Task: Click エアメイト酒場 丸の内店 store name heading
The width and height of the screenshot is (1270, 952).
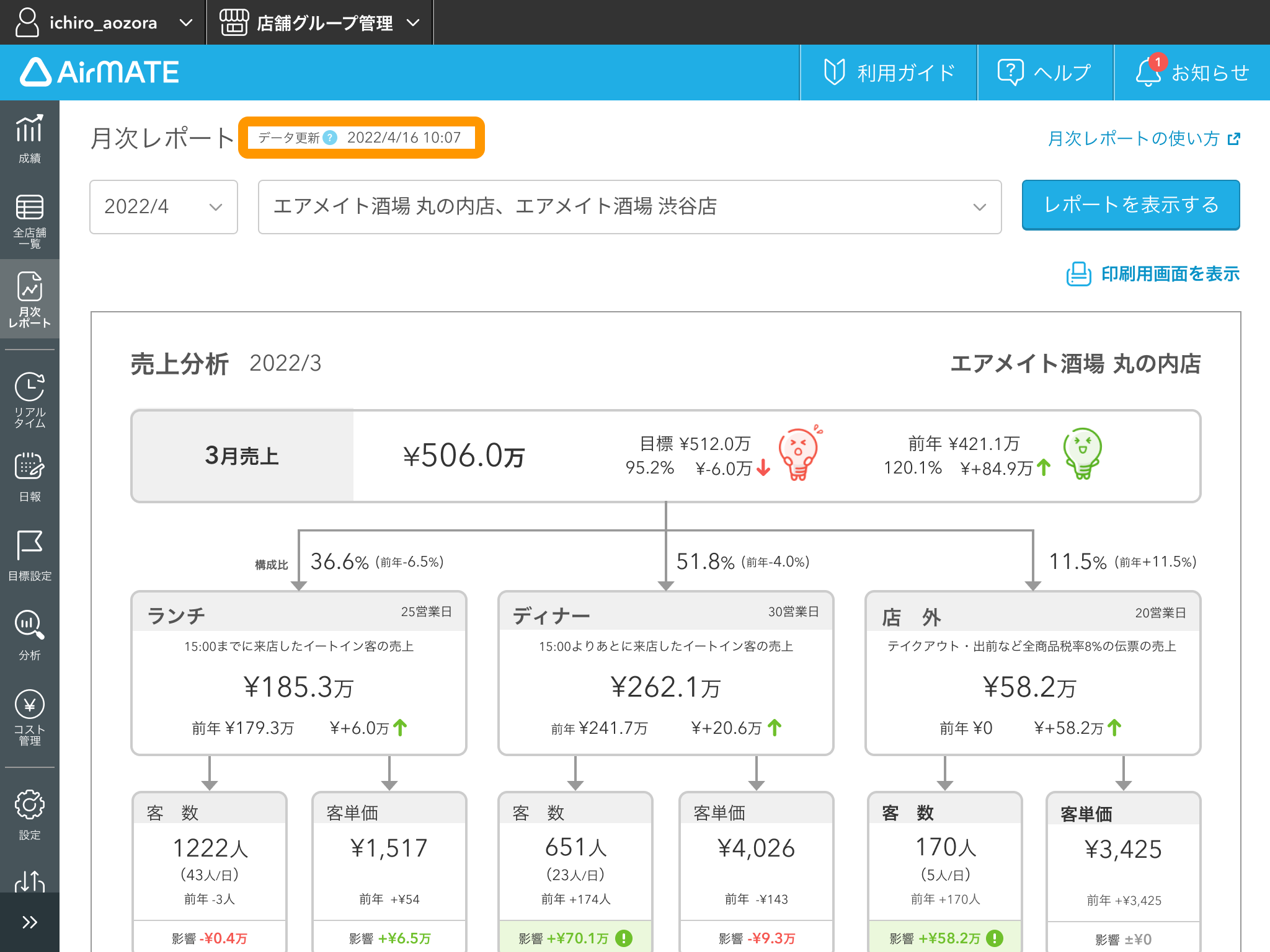Action: 1075,364
